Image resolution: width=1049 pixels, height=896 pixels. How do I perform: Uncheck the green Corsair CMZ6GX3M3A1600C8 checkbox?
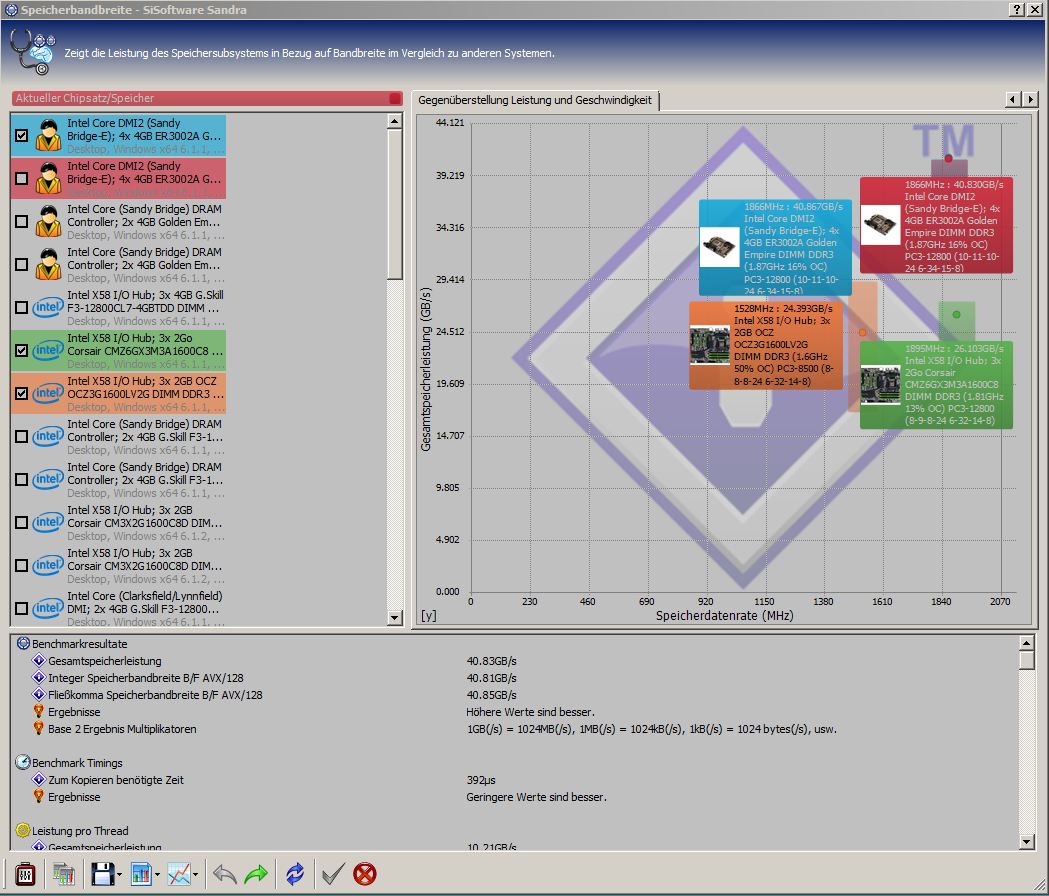tap(21, 350)
